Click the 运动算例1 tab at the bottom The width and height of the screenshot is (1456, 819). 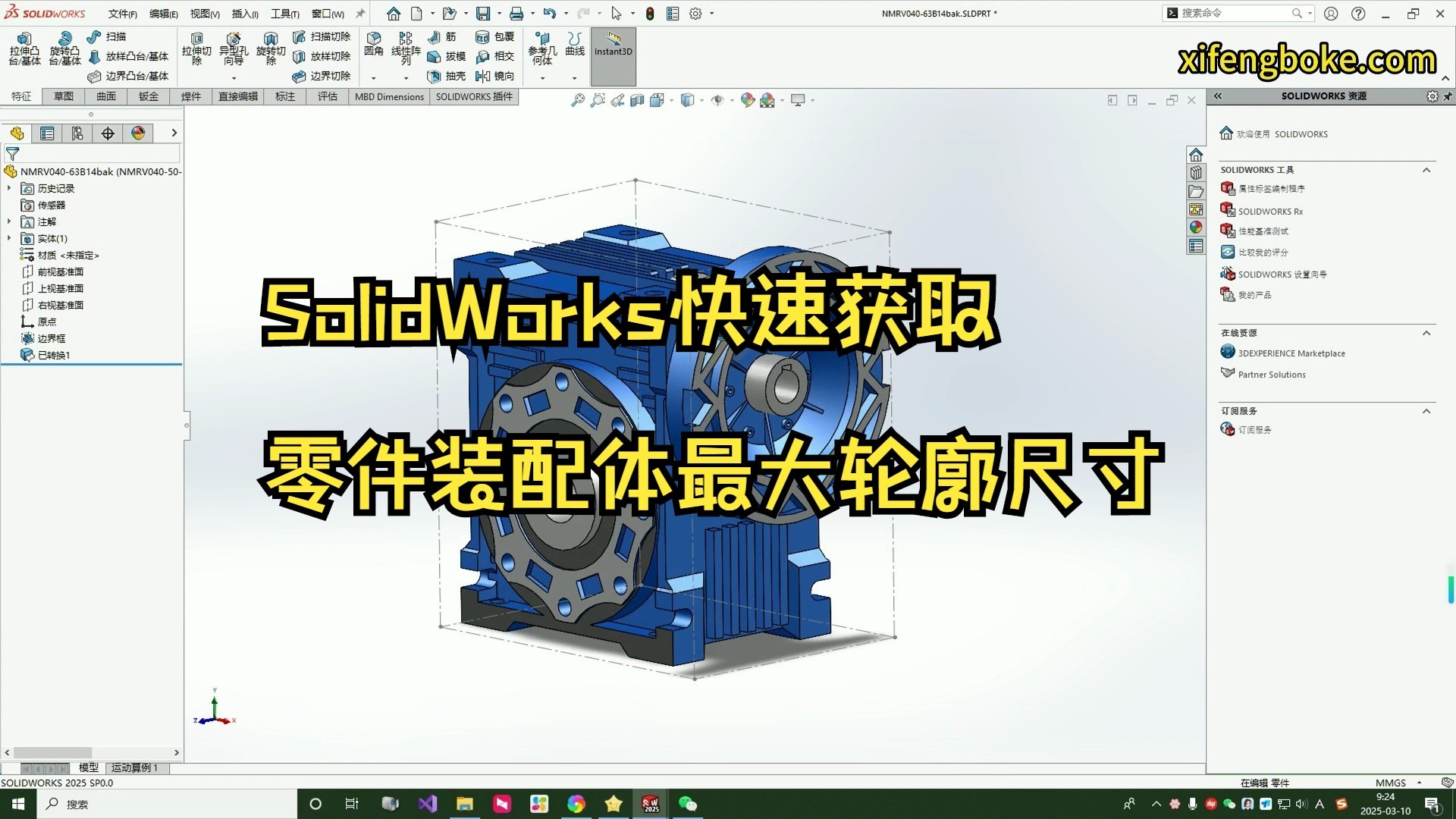click(133, 767)
